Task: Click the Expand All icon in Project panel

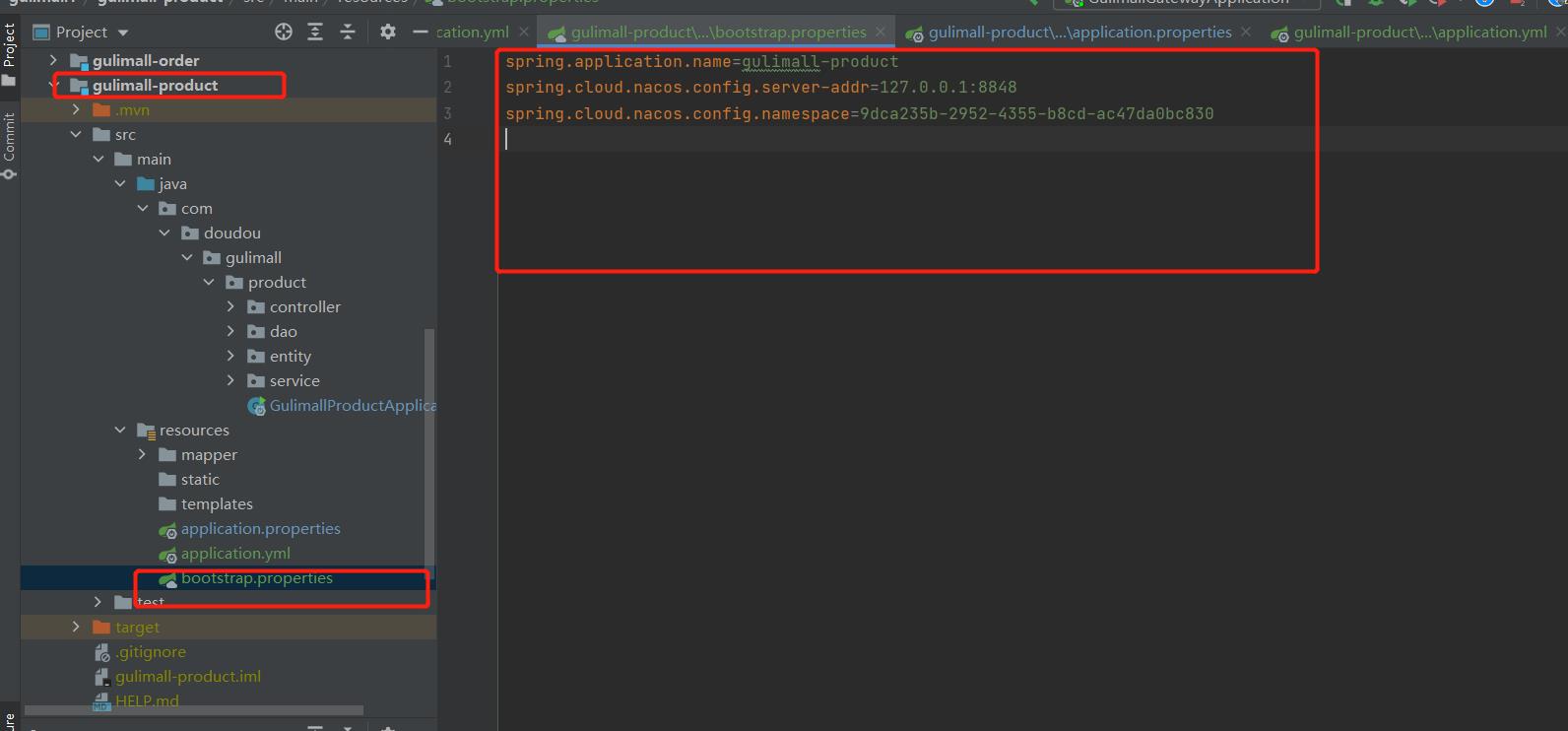Action: (315, 32)
